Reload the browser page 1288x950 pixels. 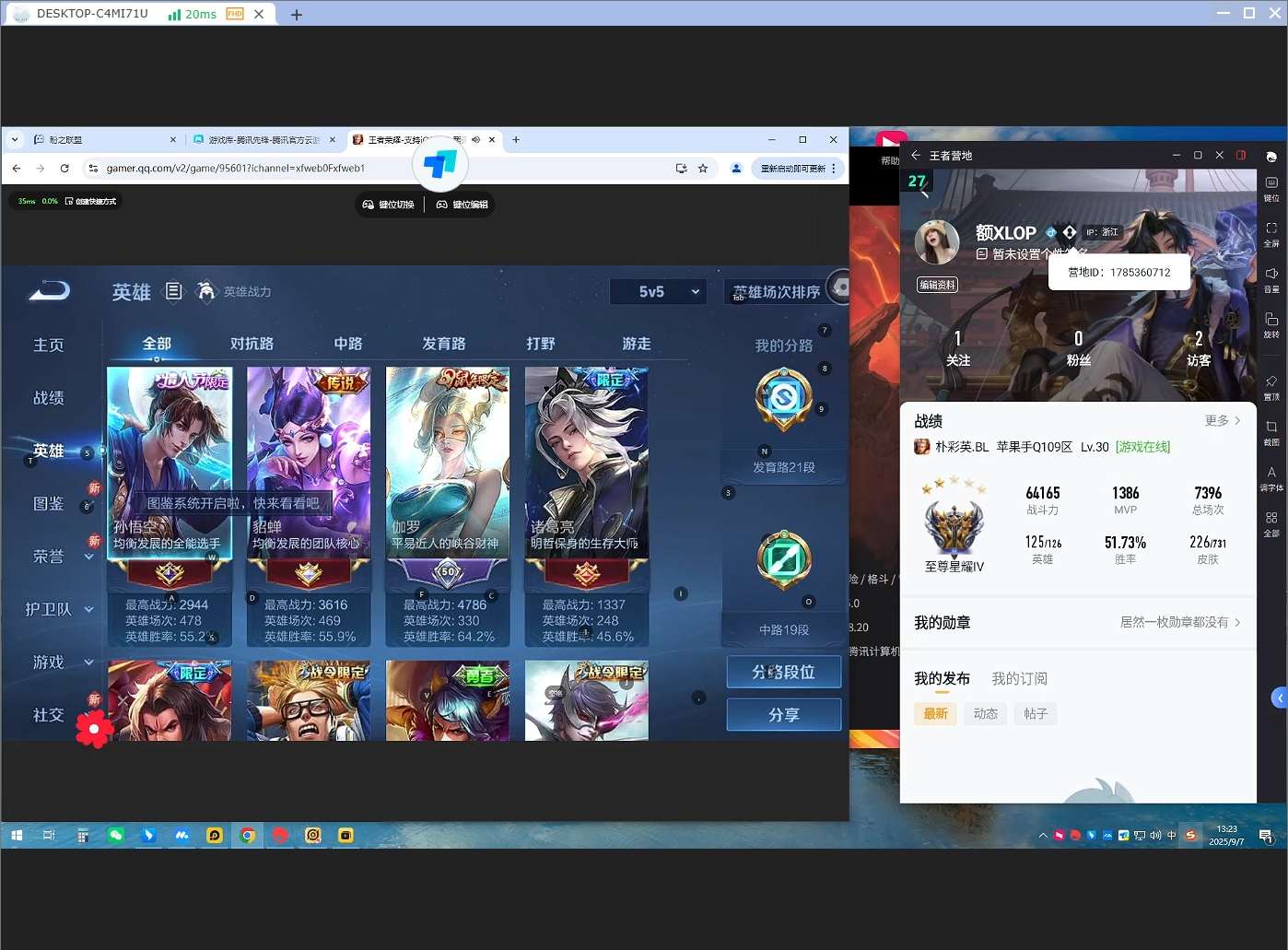coord(64,168)
